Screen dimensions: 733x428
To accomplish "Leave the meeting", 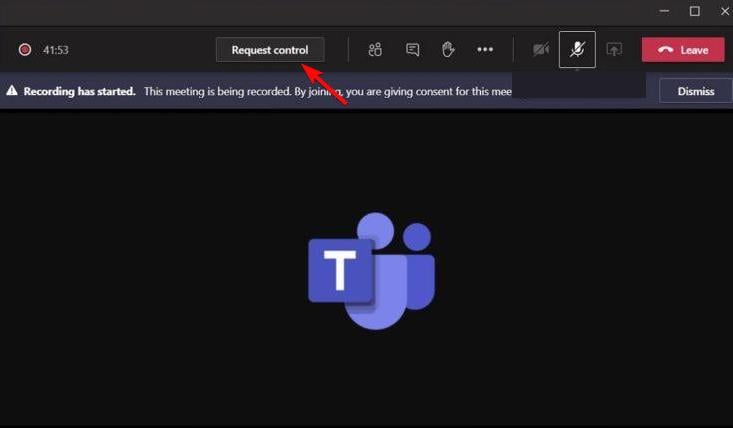I will tap(683, 50).
